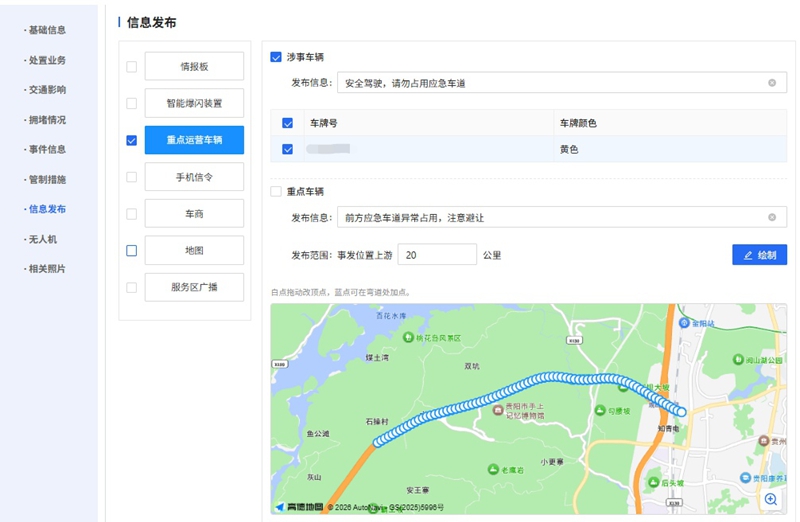Viewport: 800px width, 522px height.
Task: Click the 弓腰坡 map marker
Action: click(x=600, y=410)
